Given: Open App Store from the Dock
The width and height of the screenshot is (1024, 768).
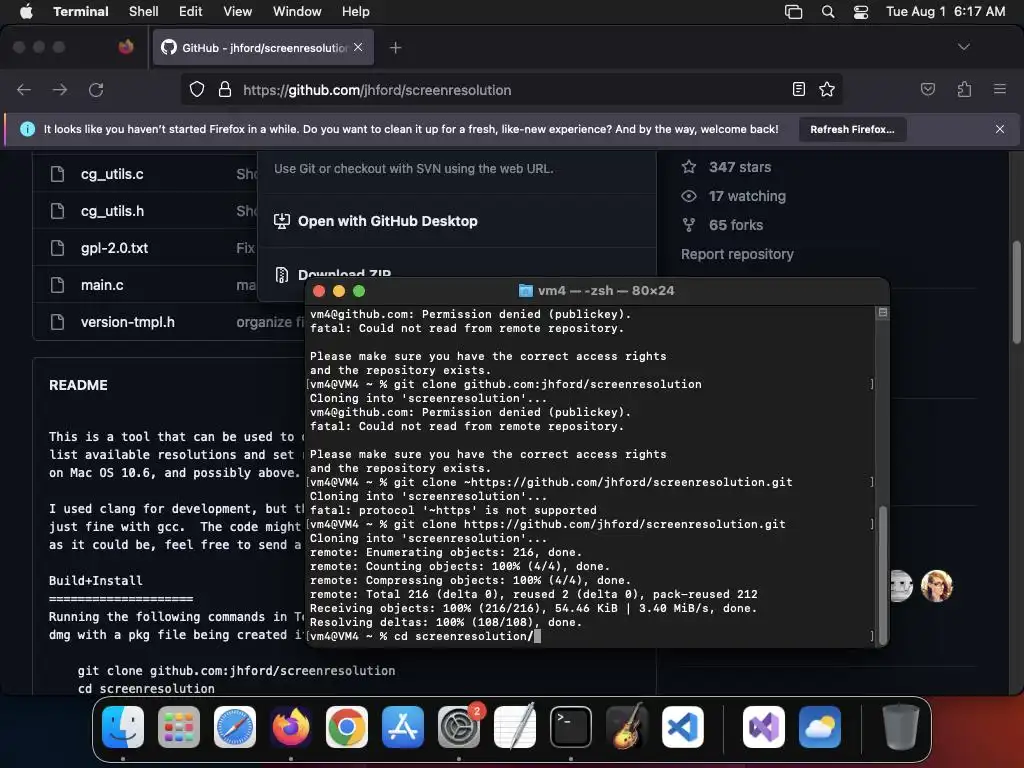Looking at the screenshot, I should click(403, 727).
